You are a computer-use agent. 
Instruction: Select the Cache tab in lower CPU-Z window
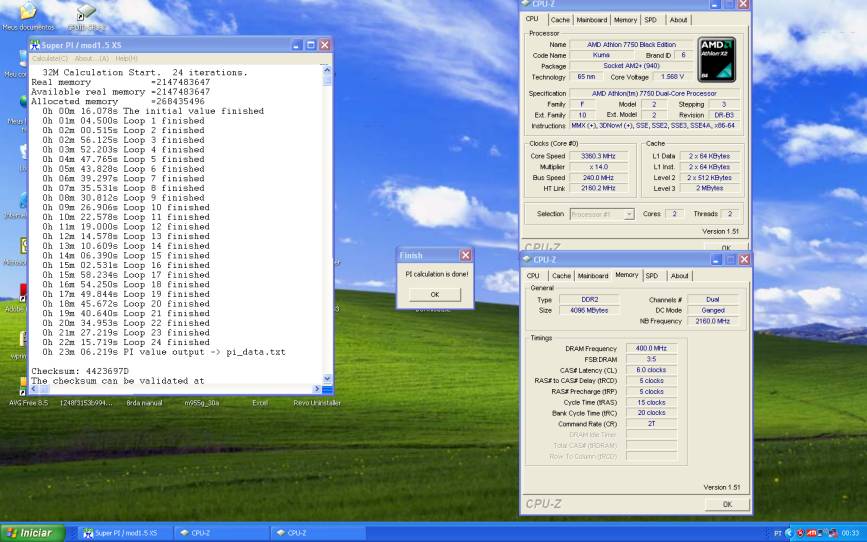click(x=561, y=275)
